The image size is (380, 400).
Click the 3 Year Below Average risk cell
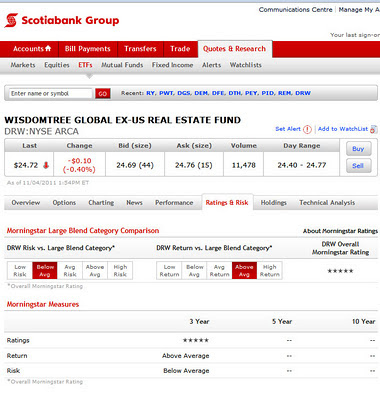pyautogui.click(x=186, y=371)
